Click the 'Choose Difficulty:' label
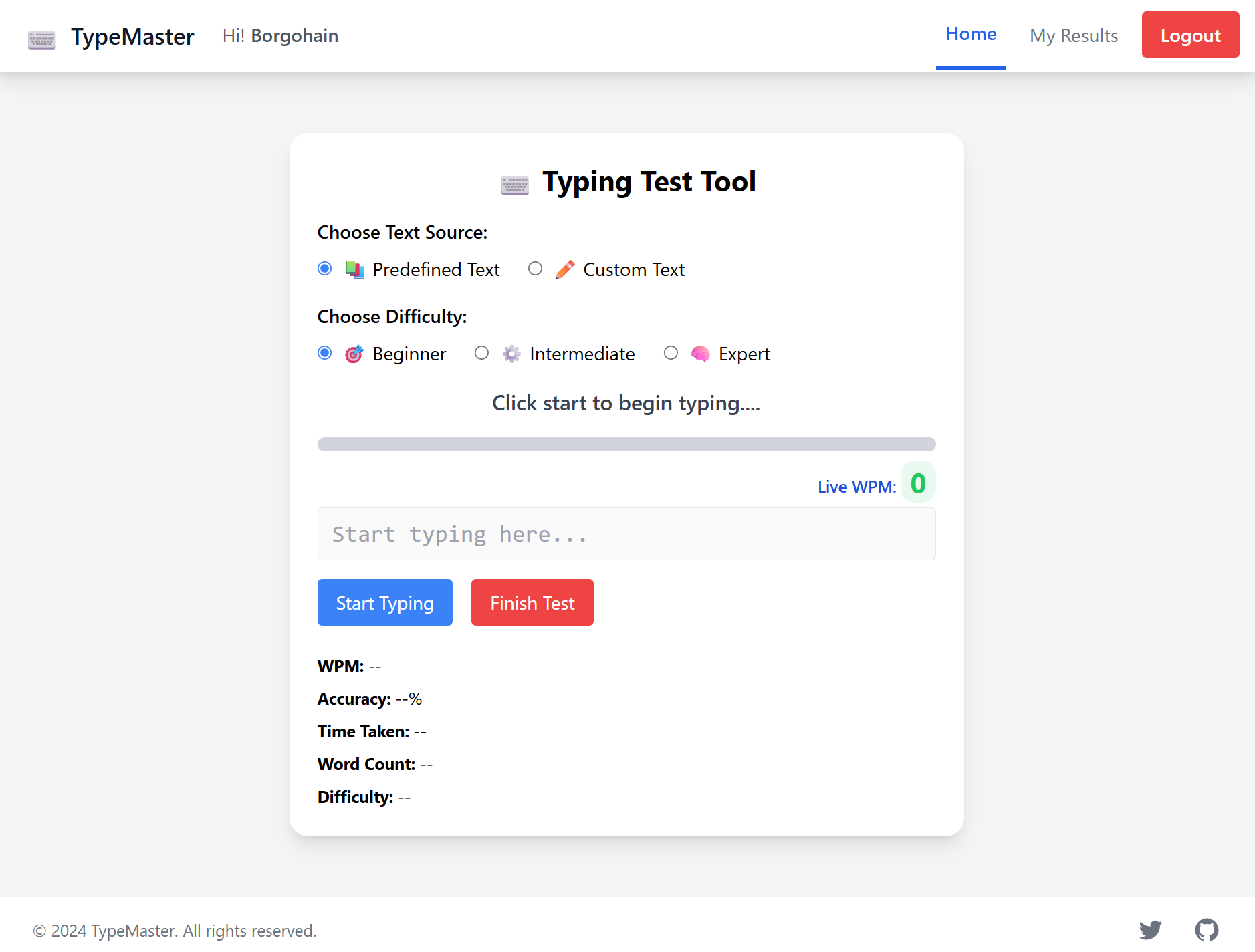The image size is (1255, 952). tap(392, 317)
